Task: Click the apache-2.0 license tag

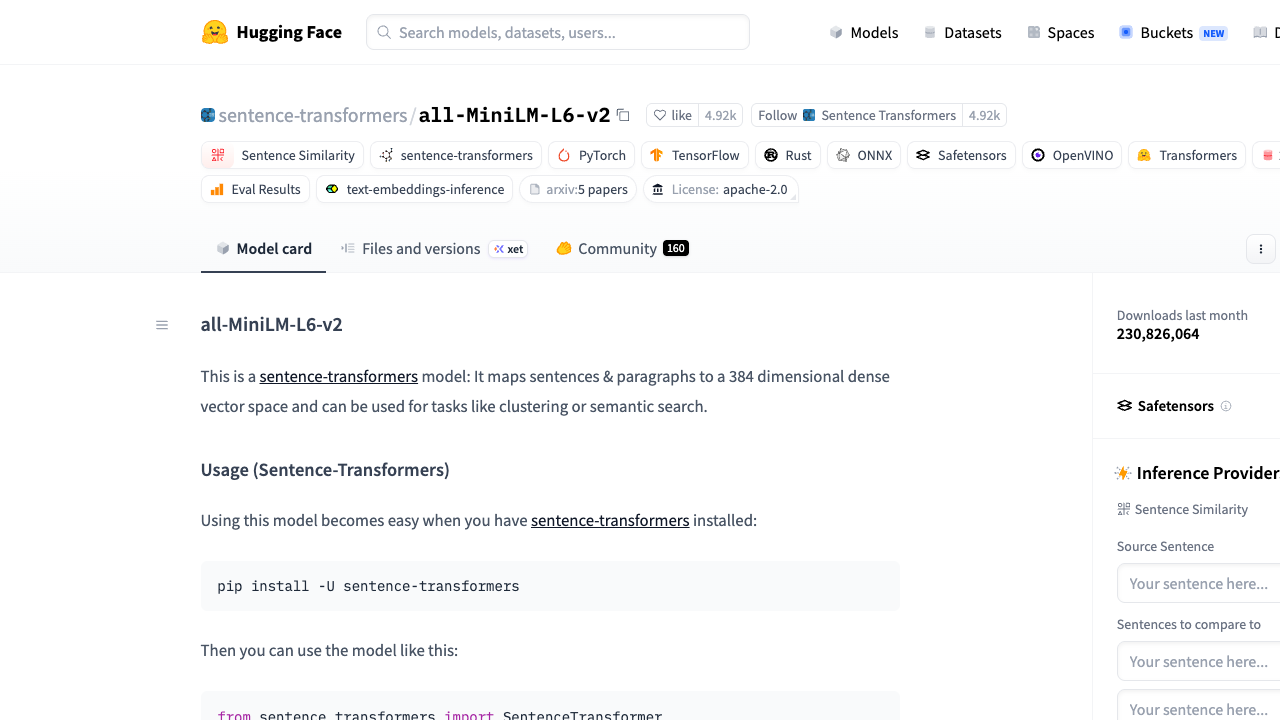Action: point(720,189)
